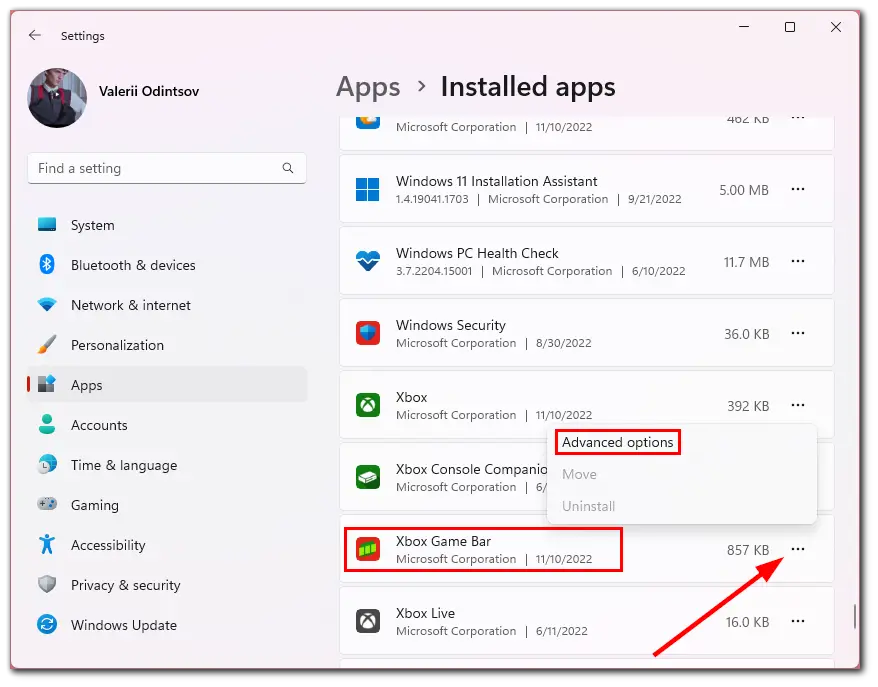The width and height of the screenshot is (878, 687).
Task: Select Uninstall in the context menu
Action: tap(589, 506)
